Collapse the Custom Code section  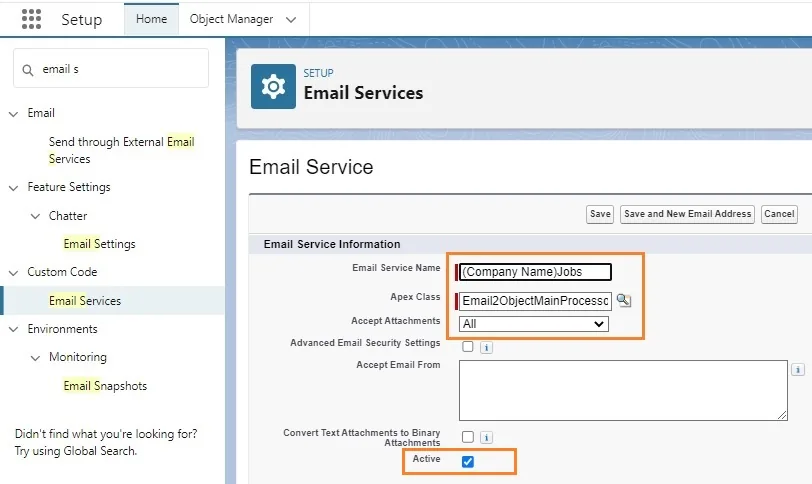(14, 272)
